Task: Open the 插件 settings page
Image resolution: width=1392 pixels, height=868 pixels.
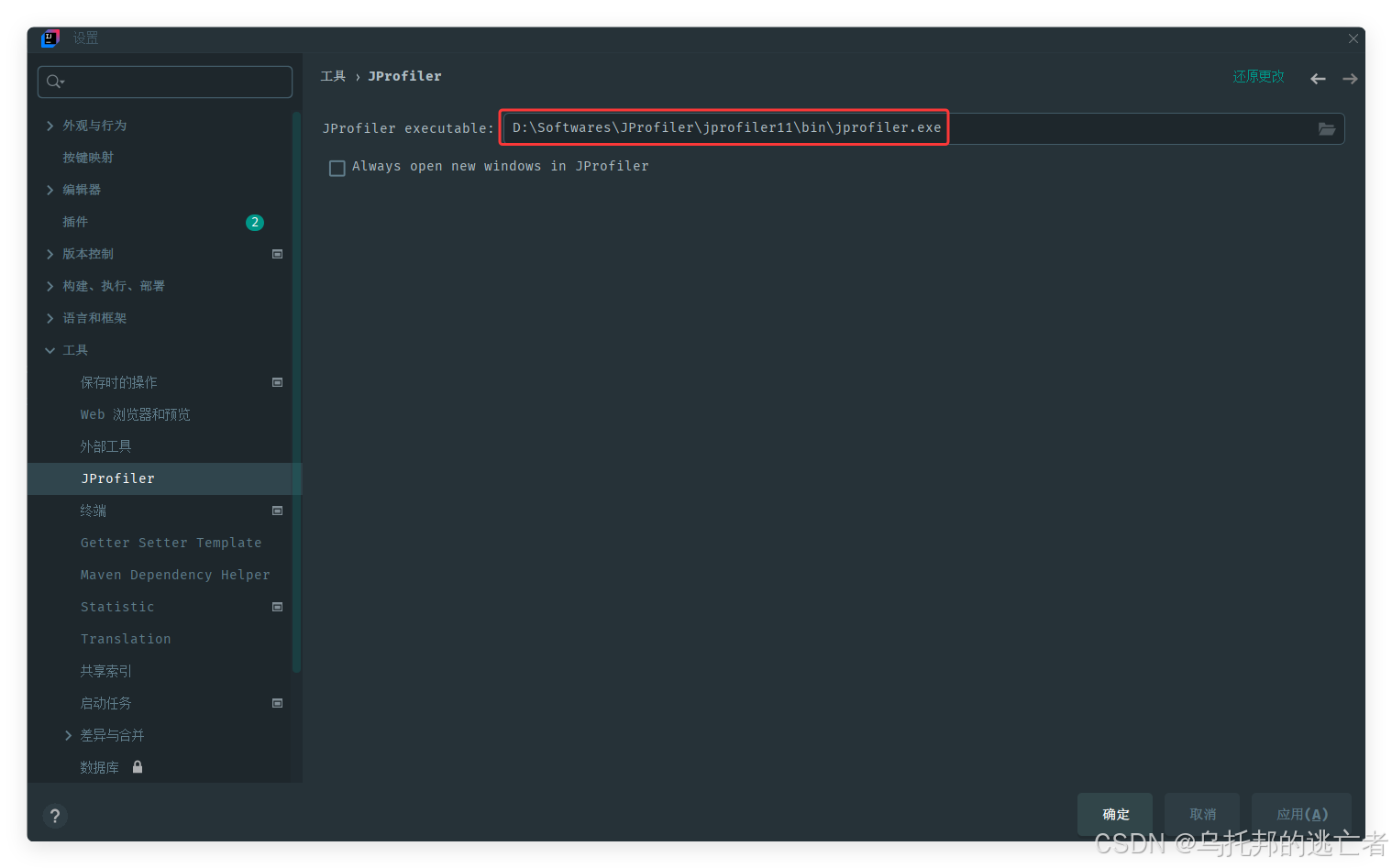Action: pyautogui.click(x=75, y=222)
